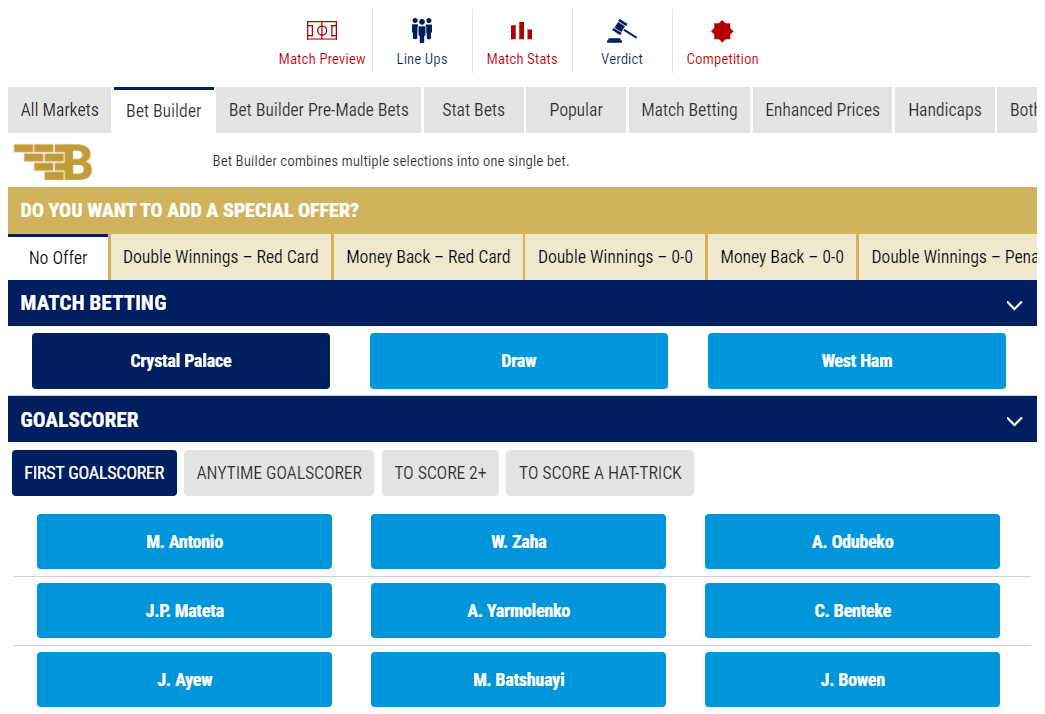
Task: Choose Money Back – Red Card offer
Action: (x=428, y=257)
